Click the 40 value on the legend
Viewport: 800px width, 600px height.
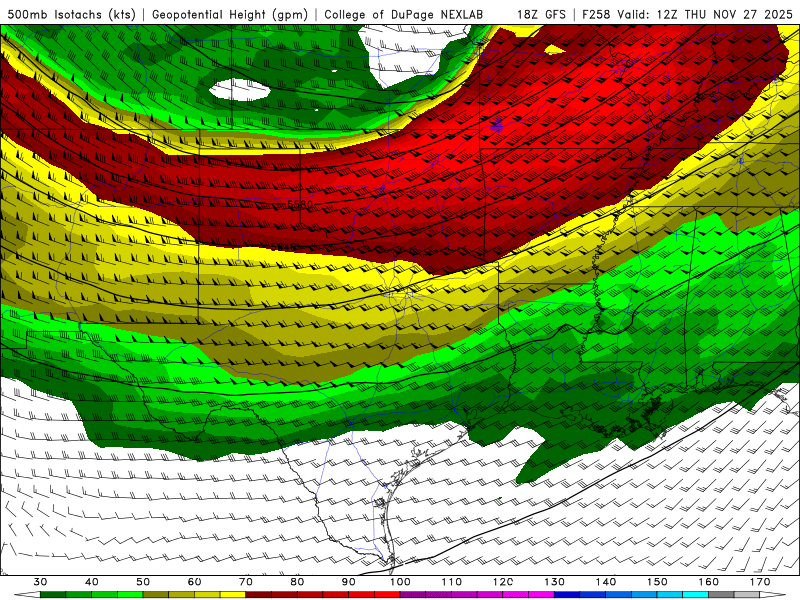click(x=92, y=582)
